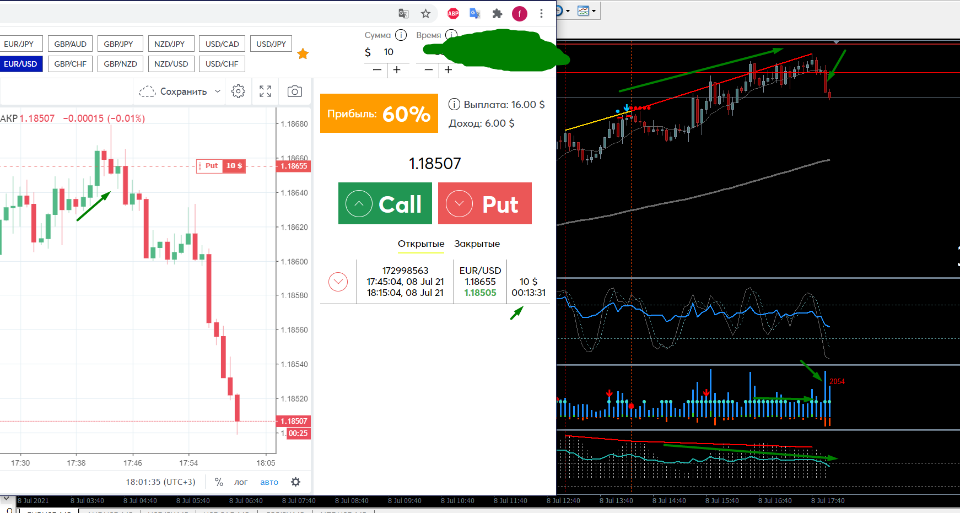Toggle the авто scale
Screen dimensions: 960x513
[x=269, y=482]
